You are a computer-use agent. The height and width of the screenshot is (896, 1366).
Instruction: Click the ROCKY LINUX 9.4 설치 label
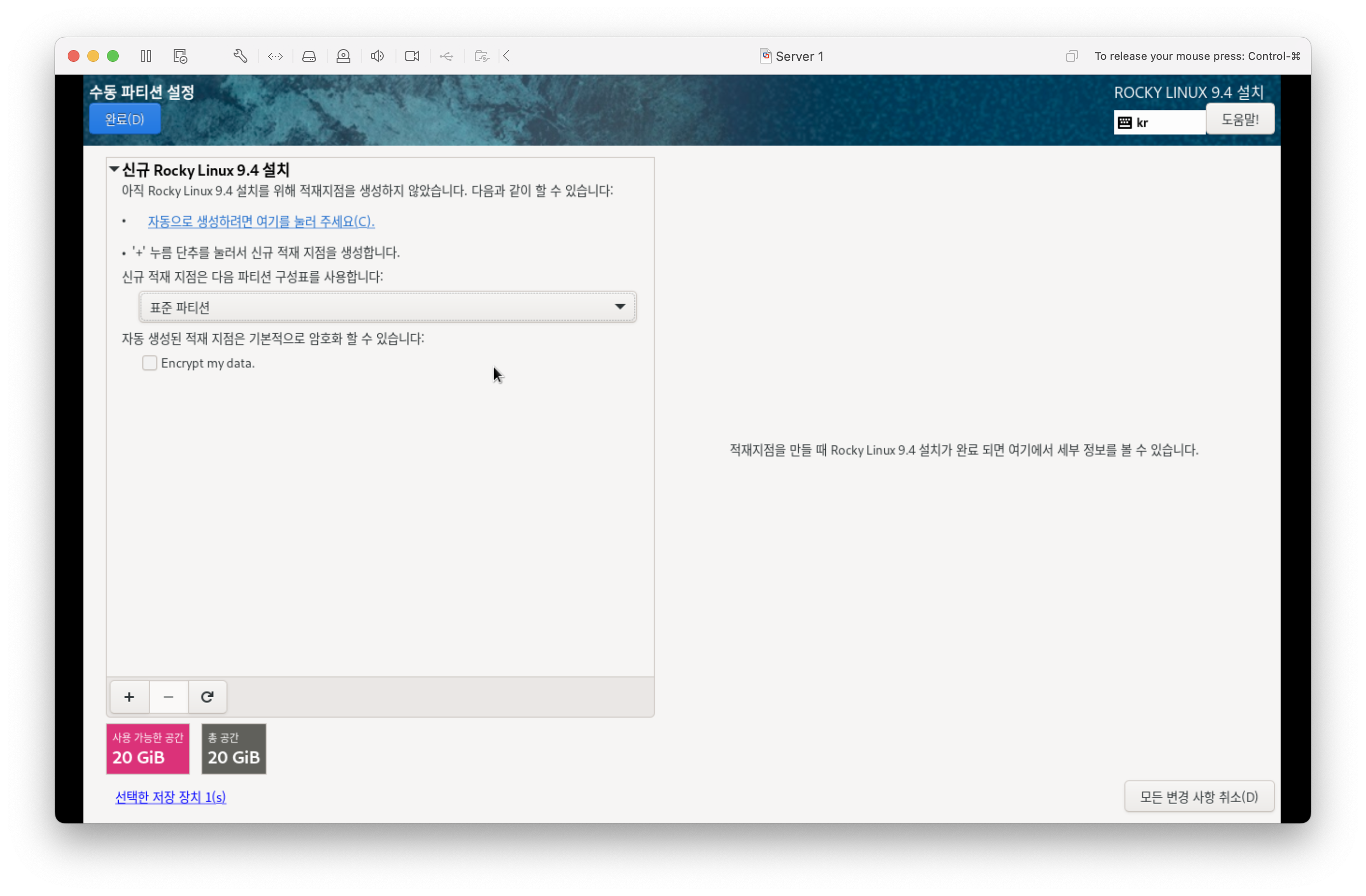point(1189,92)
